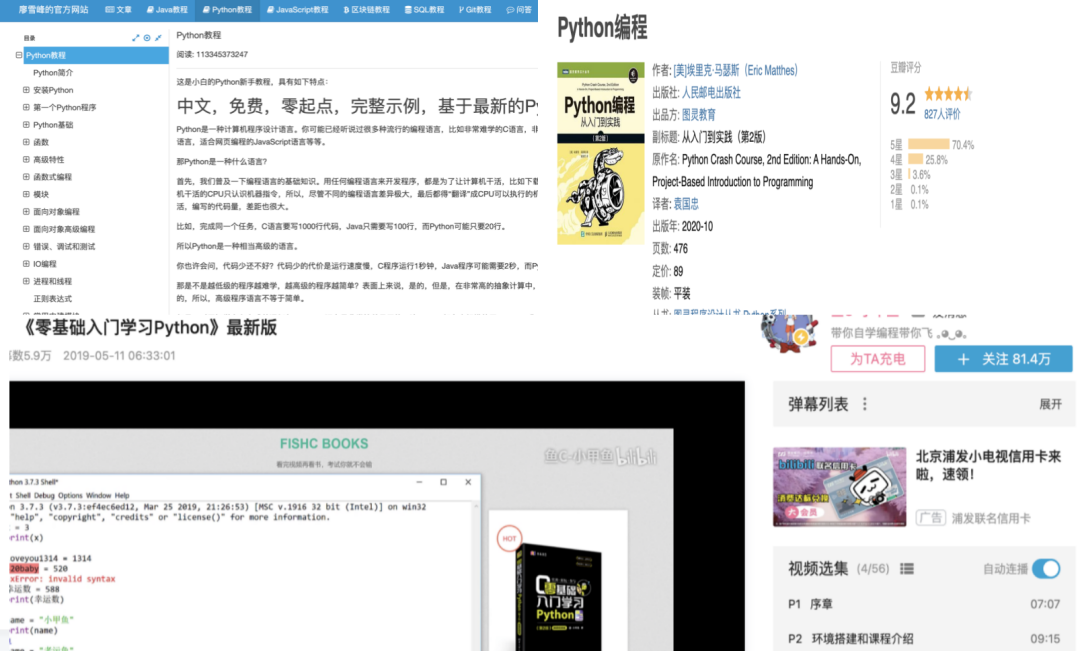This screenshot has width=1080, height=651.
Task: Open the Java教程 navigation tab
Action: (167, 10)
